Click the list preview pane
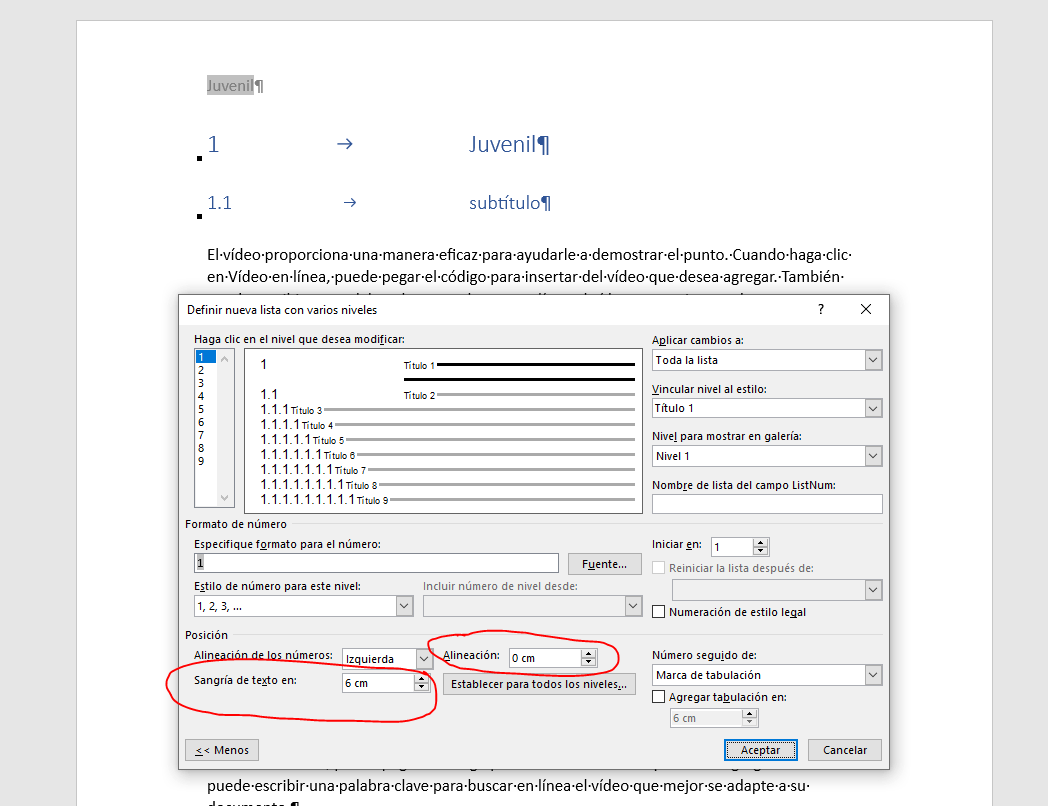 coord(444,431)
